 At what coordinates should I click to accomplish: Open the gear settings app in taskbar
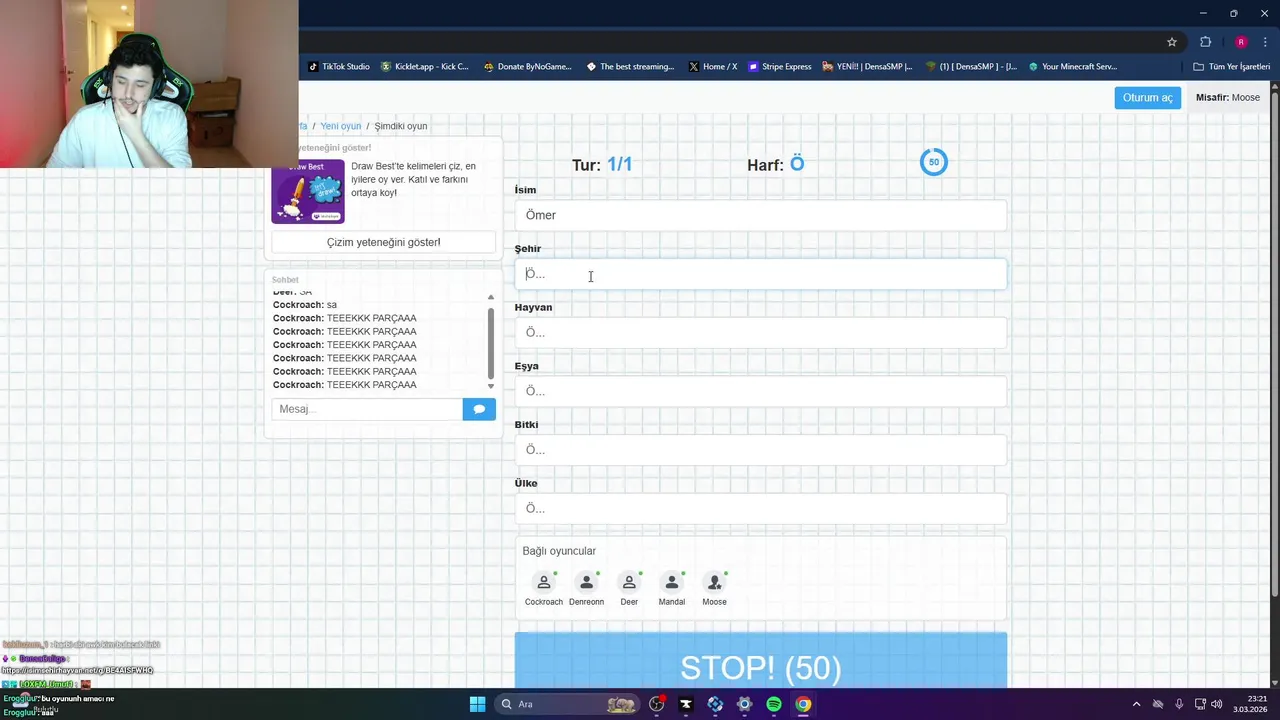744,704
